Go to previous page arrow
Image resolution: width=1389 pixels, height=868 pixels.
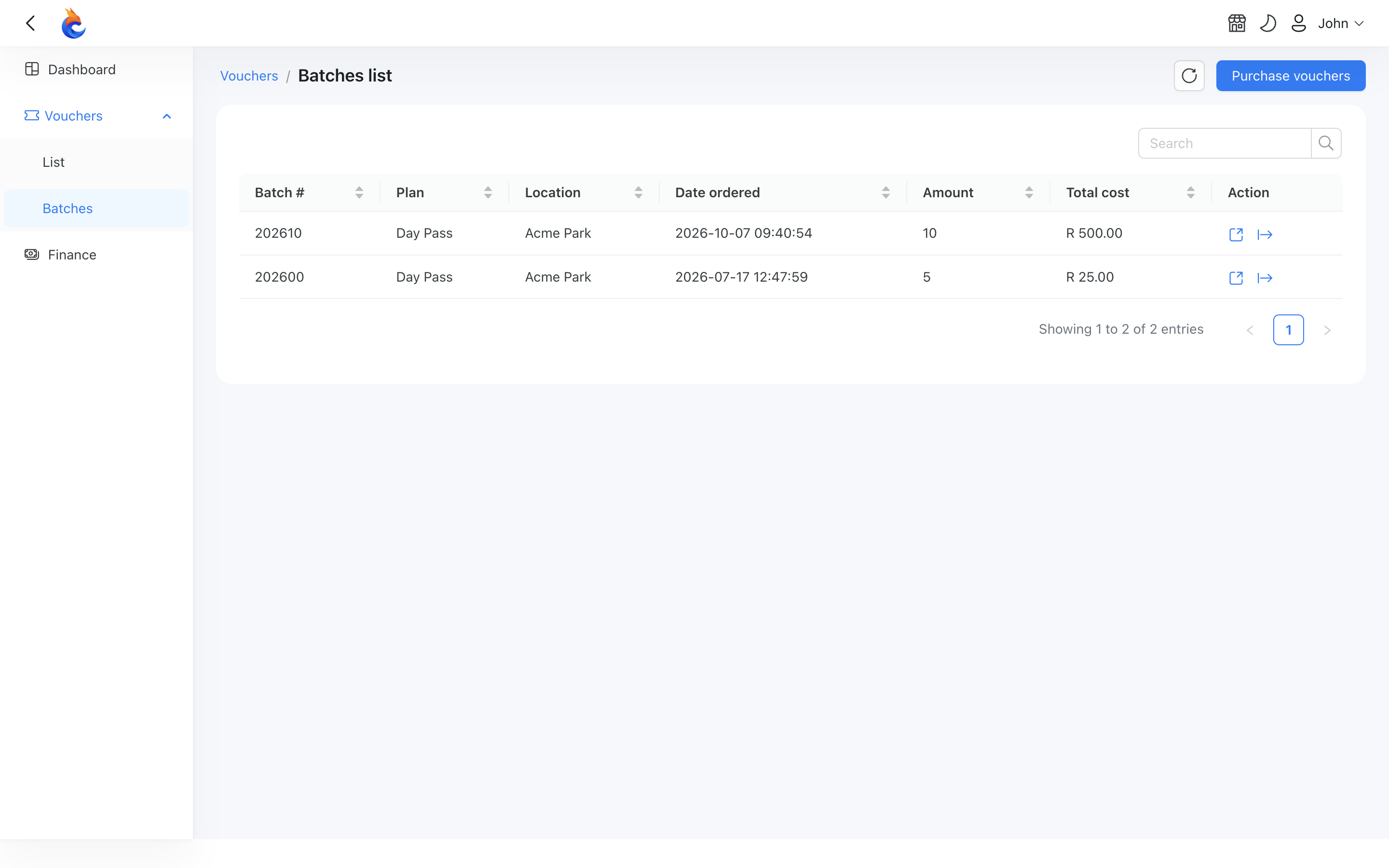[1250, 330]
